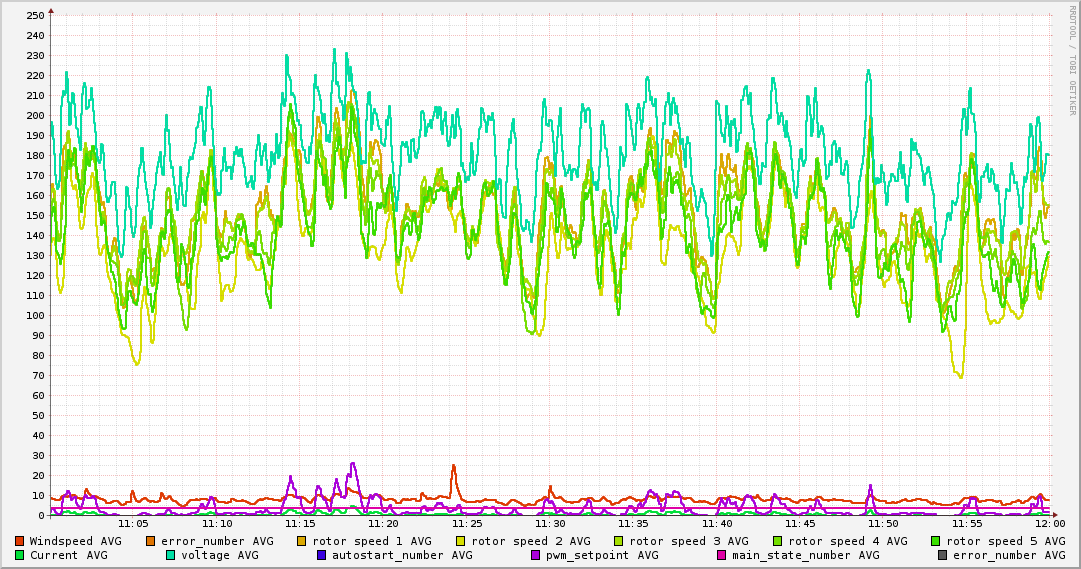Click the 'Current AVG' legend label
The height and width of the screenshot is (569, 1081).
tap(68, 555)
